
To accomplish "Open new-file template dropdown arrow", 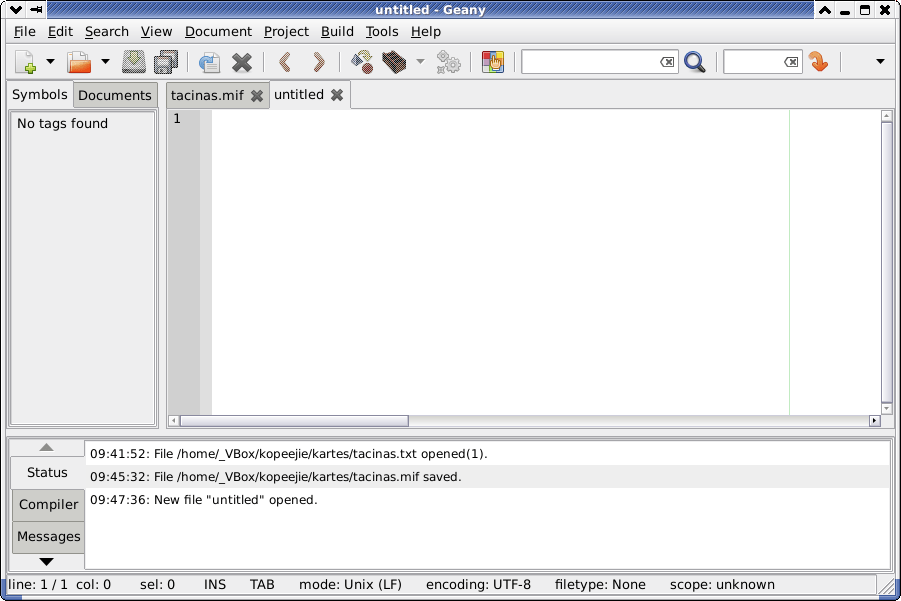I will [51, 61].
